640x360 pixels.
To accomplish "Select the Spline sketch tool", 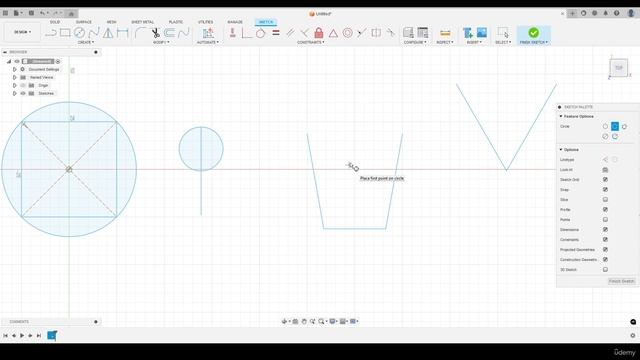I will [94, 33].
